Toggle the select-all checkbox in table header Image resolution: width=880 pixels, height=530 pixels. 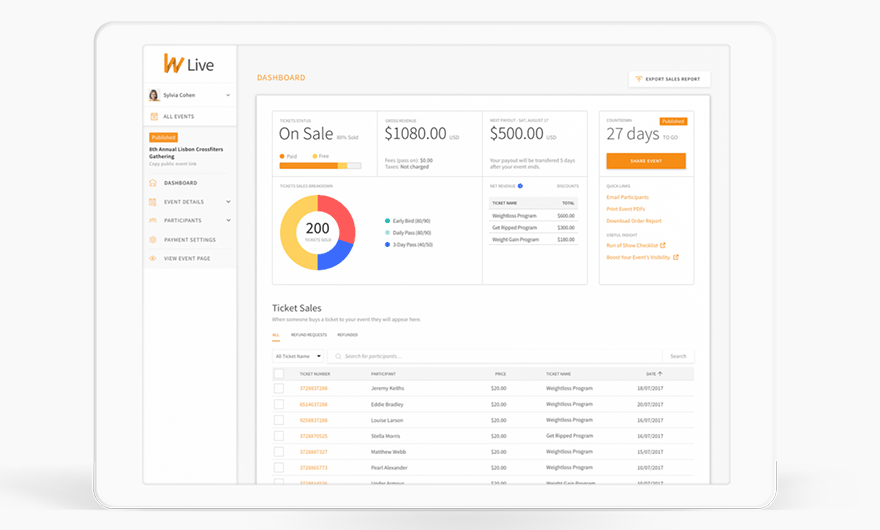point(279,374)
